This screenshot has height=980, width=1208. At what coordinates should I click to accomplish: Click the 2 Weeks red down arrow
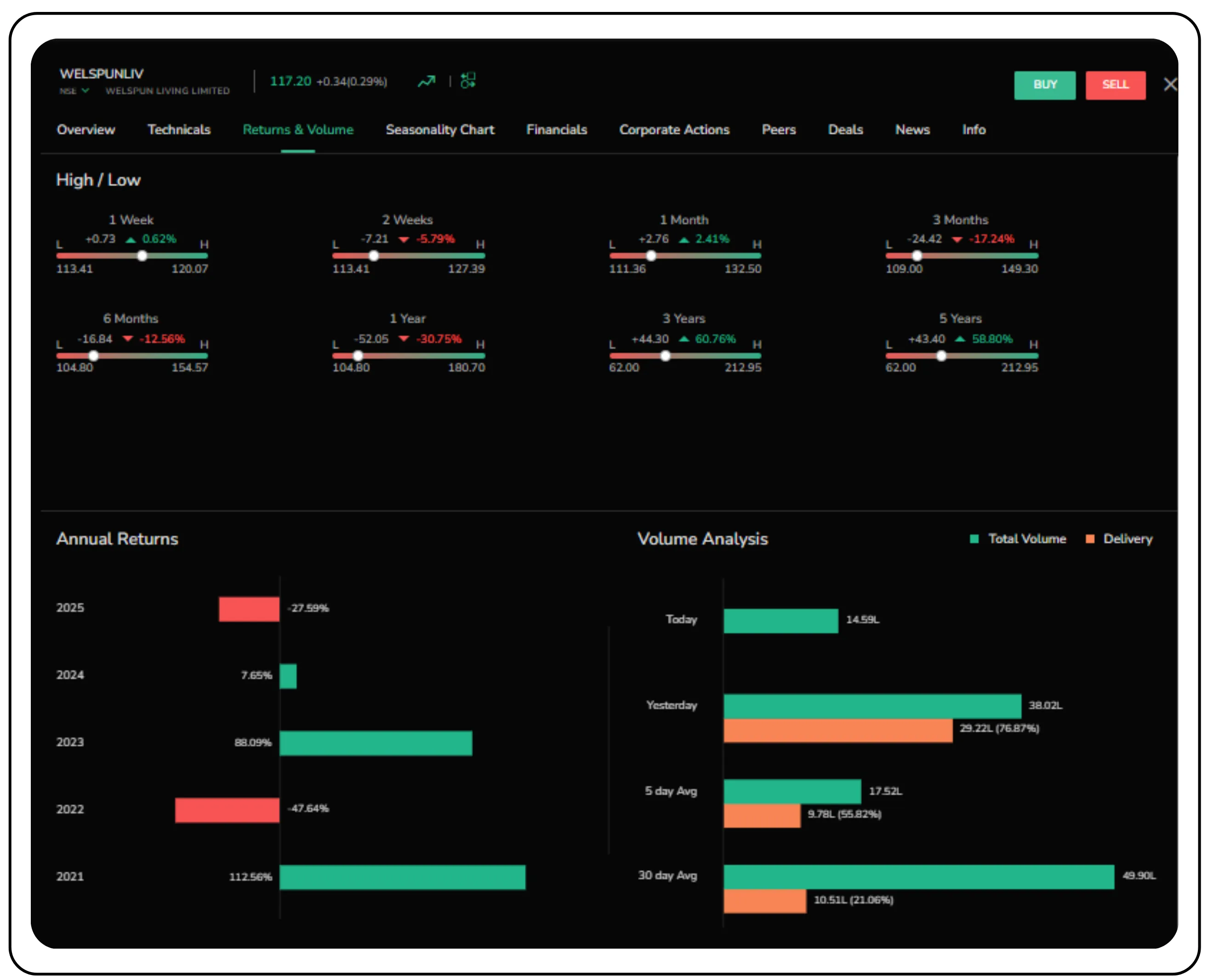tap(403, 240)
